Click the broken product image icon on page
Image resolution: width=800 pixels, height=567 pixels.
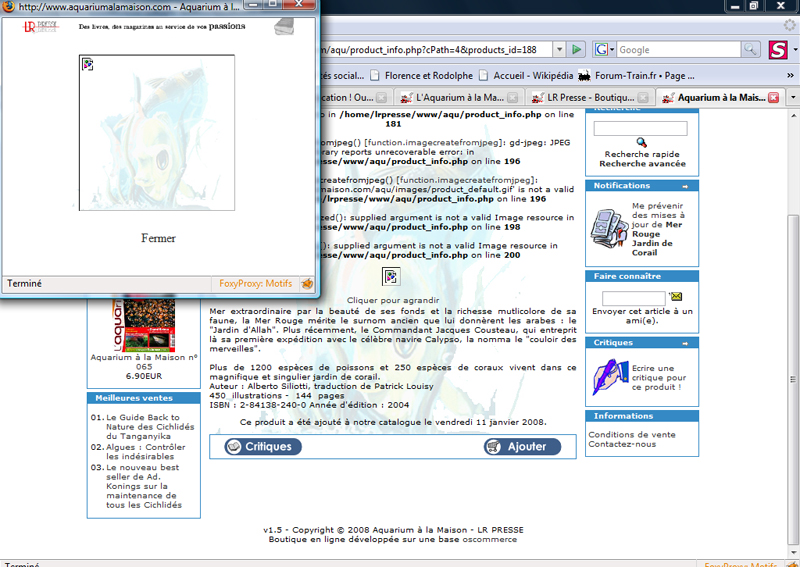coord(391,277)
